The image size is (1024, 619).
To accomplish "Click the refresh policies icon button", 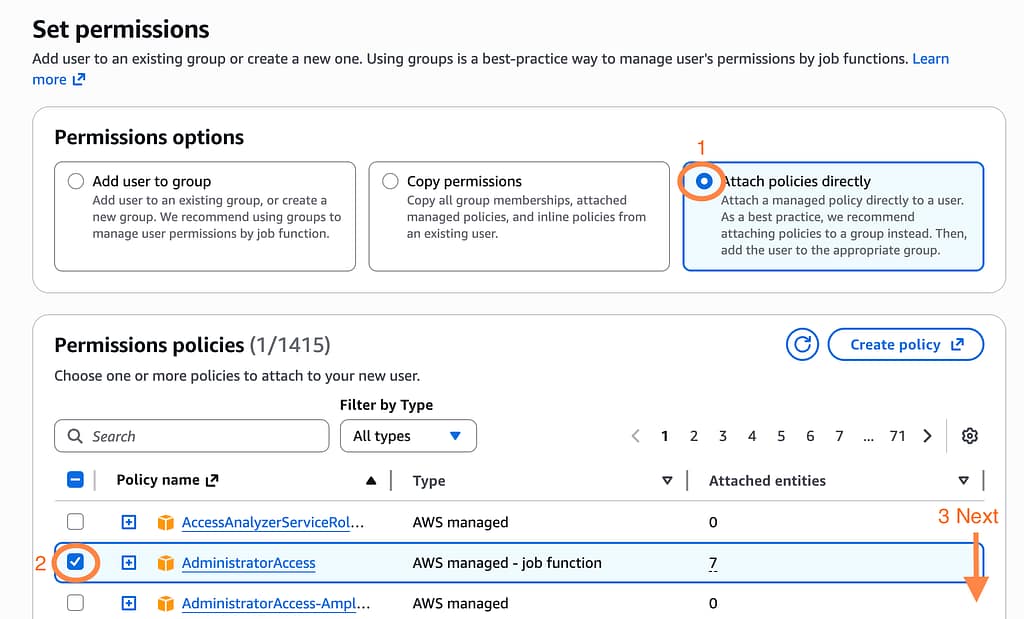I will click(x=802, y=345).
